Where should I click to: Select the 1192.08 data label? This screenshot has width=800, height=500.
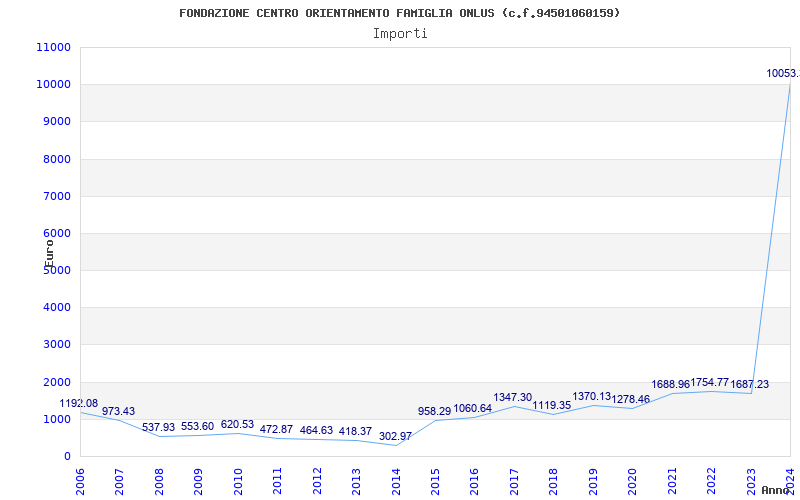(x=79, y=404)
